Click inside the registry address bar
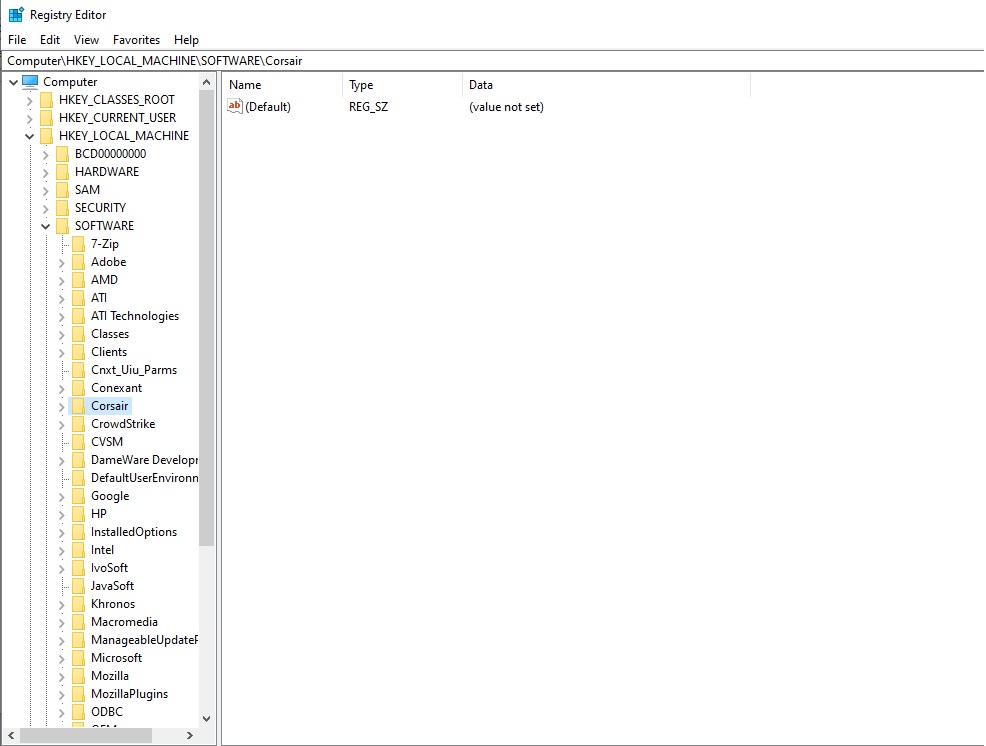 [400, 60]
